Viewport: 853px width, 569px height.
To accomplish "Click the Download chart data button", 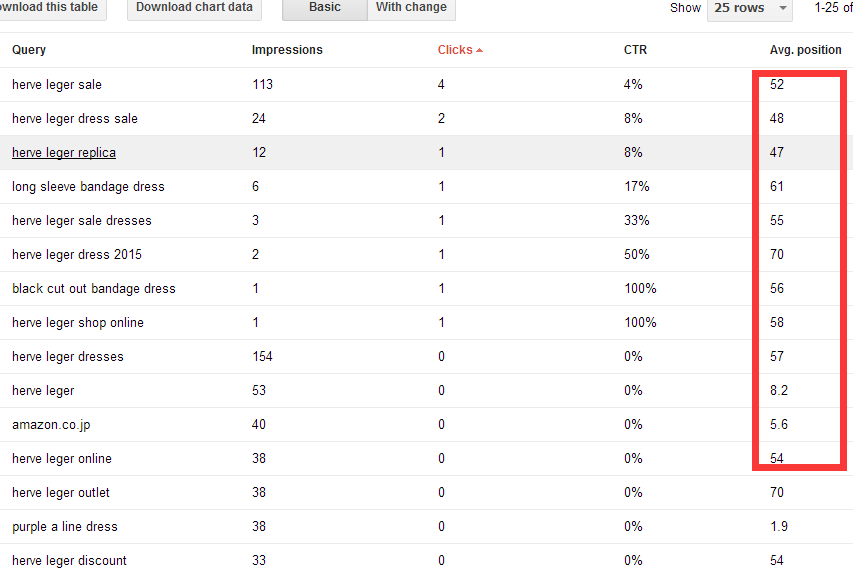I will click(194, 8).
